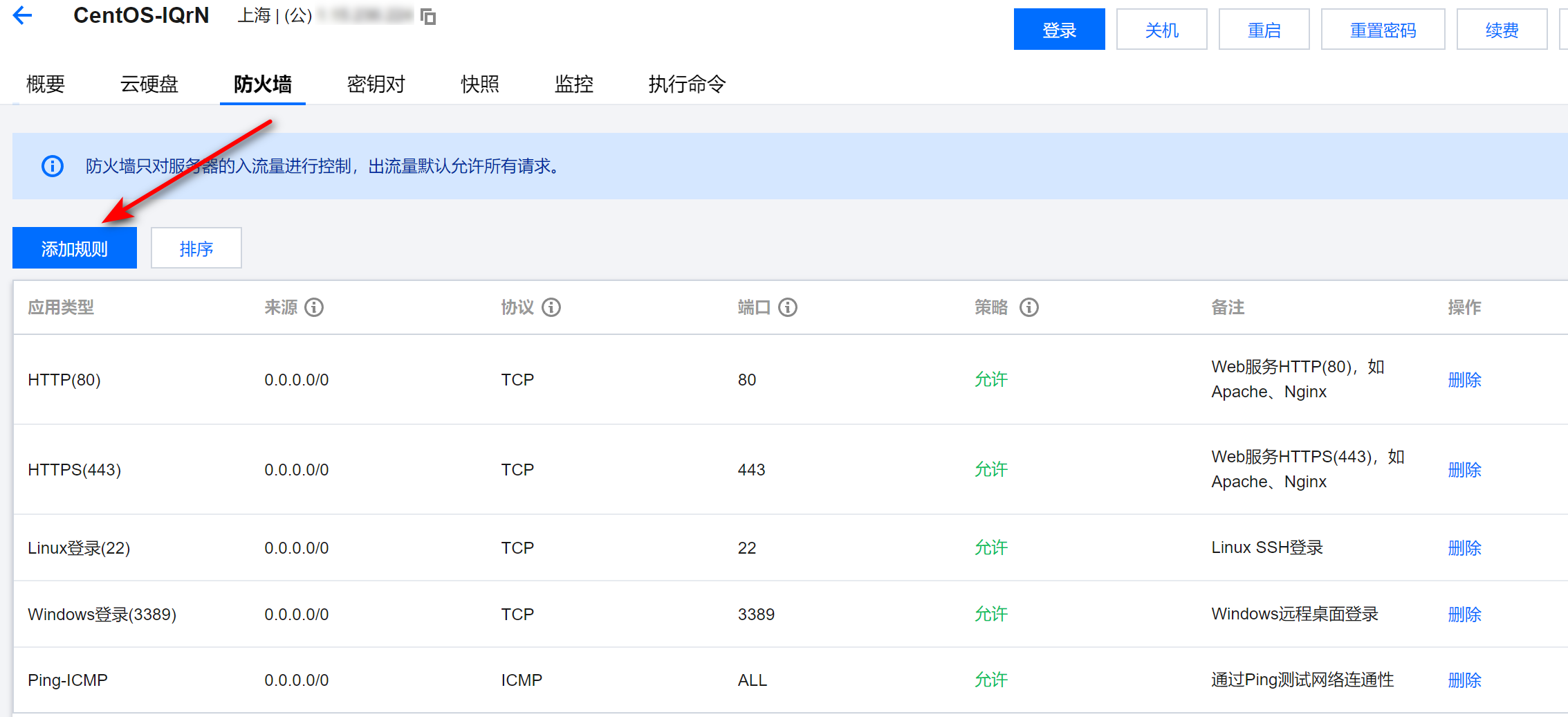The image size is (1568, 717).
Task: Click the HTTP(80) application type cell
Action: tap(64, 380)
